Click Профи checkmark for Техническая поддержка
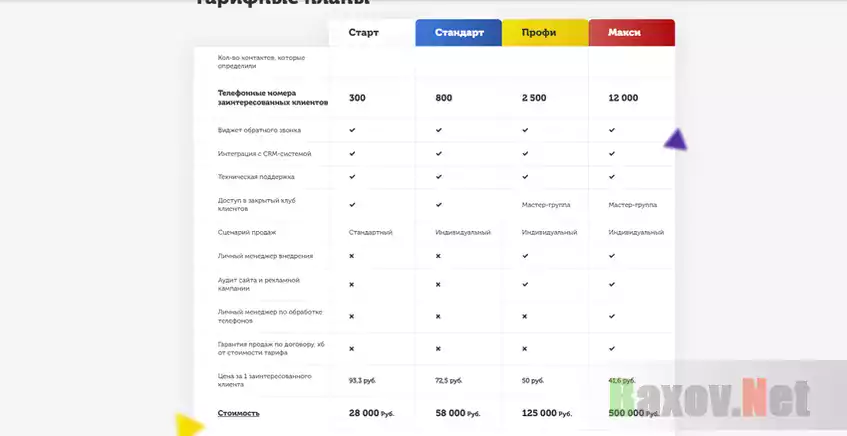Viewport: 847px width, 436px height. (525, 177)
